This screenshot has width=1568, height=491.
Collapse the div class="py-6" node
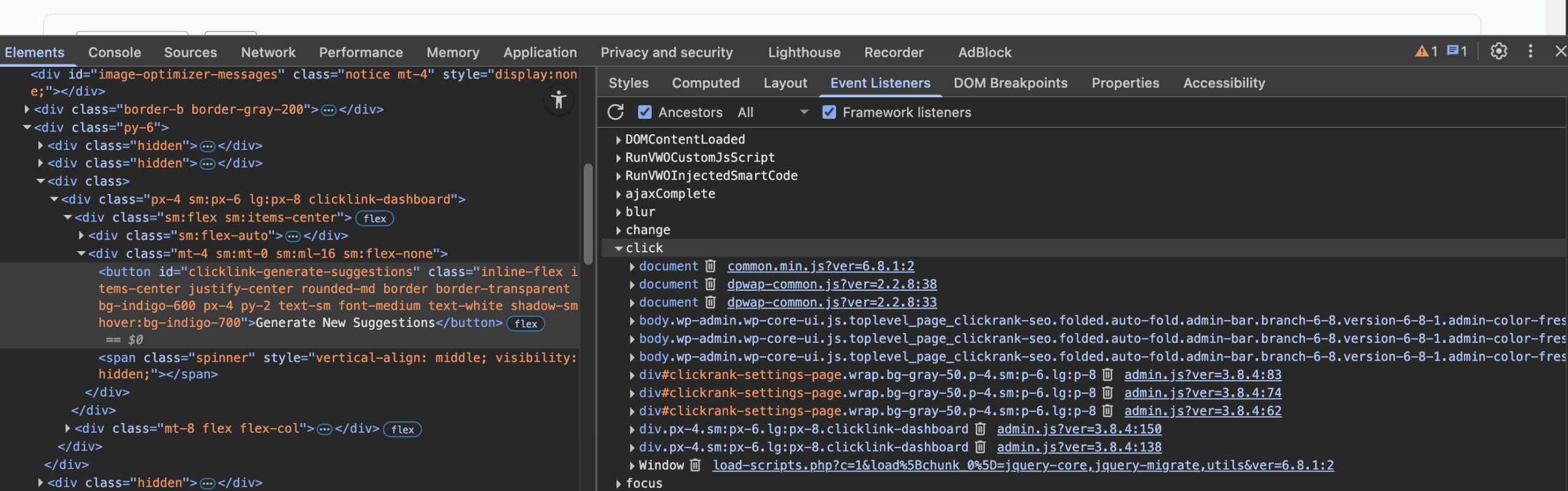tap(27, 128)
